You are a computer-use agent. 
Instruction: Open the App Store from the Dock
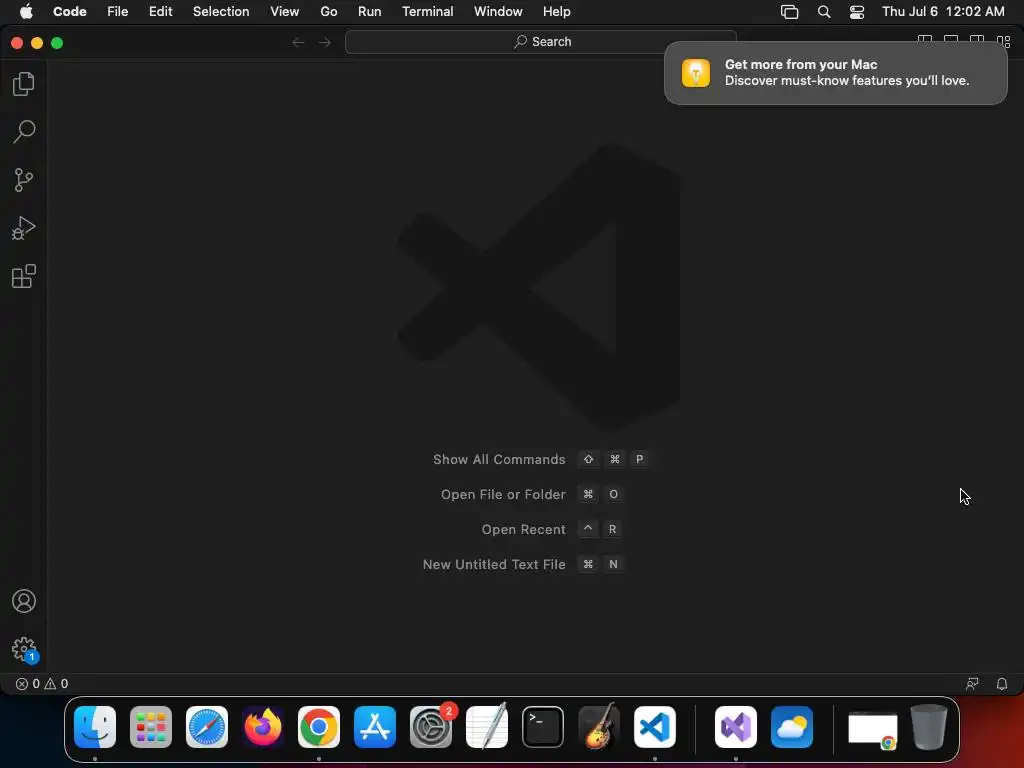point(375,727)
